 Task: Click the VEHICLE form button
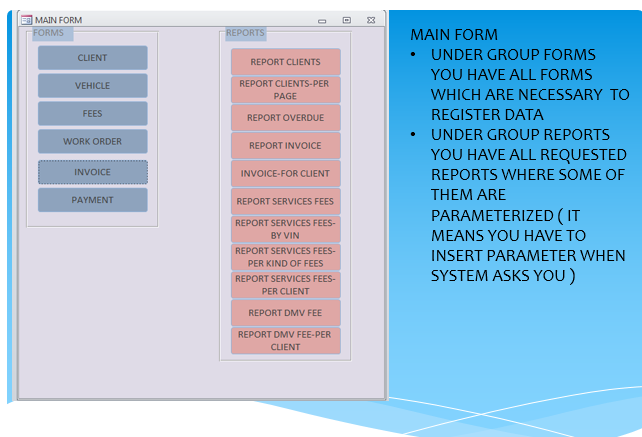point(92,86)
